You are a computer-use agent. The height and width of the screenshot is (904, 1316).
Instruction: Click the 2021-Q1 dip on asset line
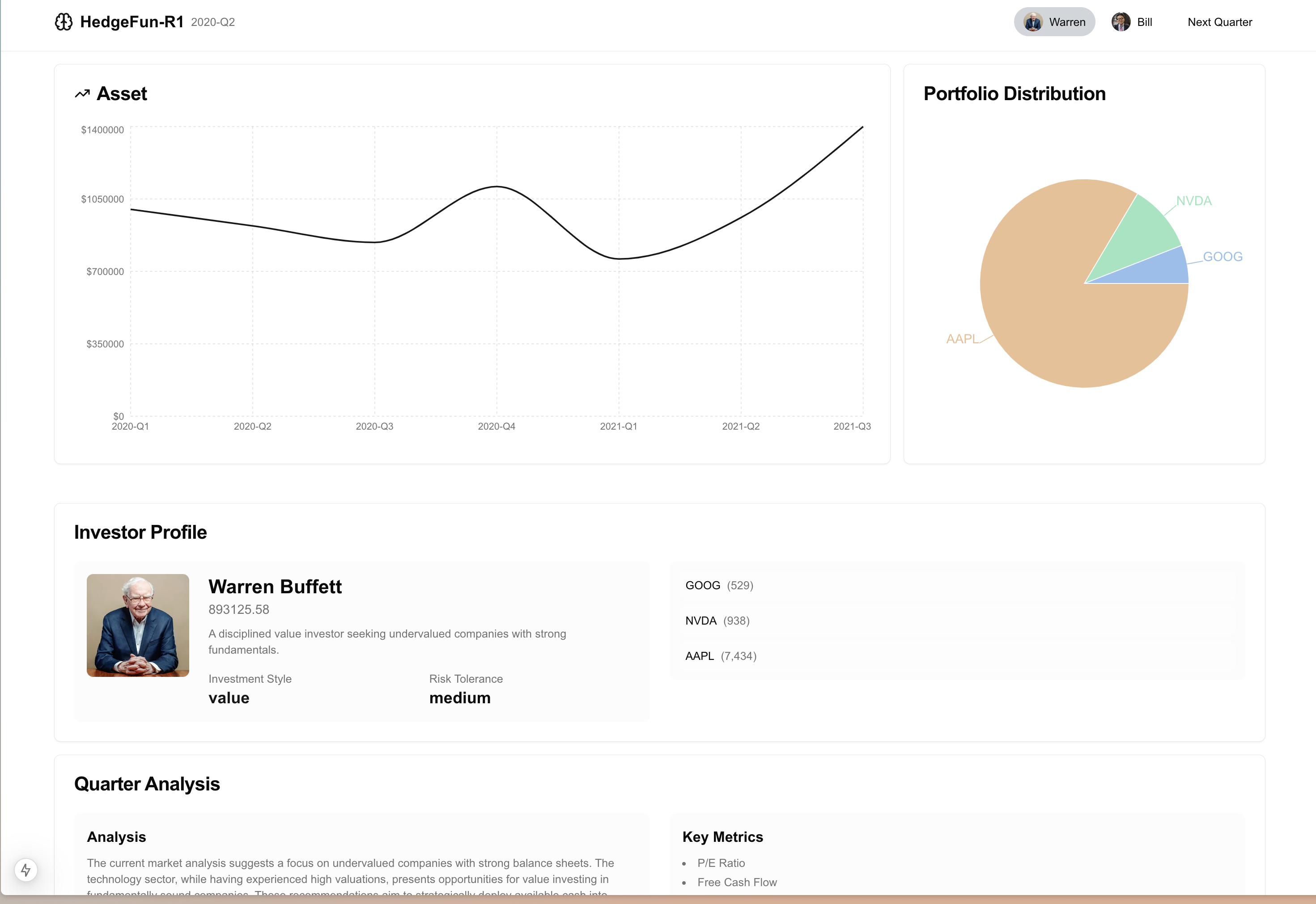619,259
